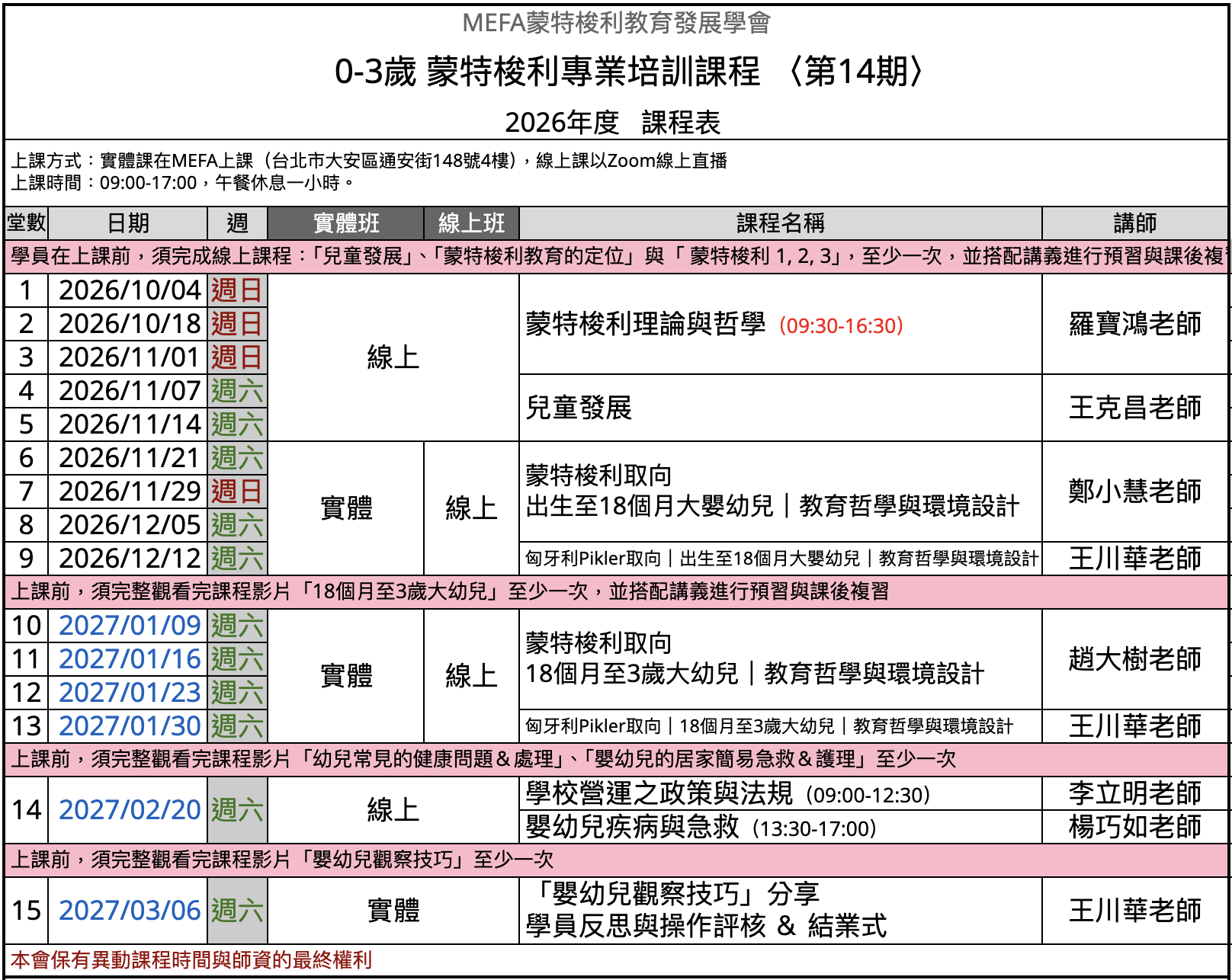Click 匈牙利Pikler取向 row for session 9
Viewport: 1232px width, 980px height.
[781, 559]
